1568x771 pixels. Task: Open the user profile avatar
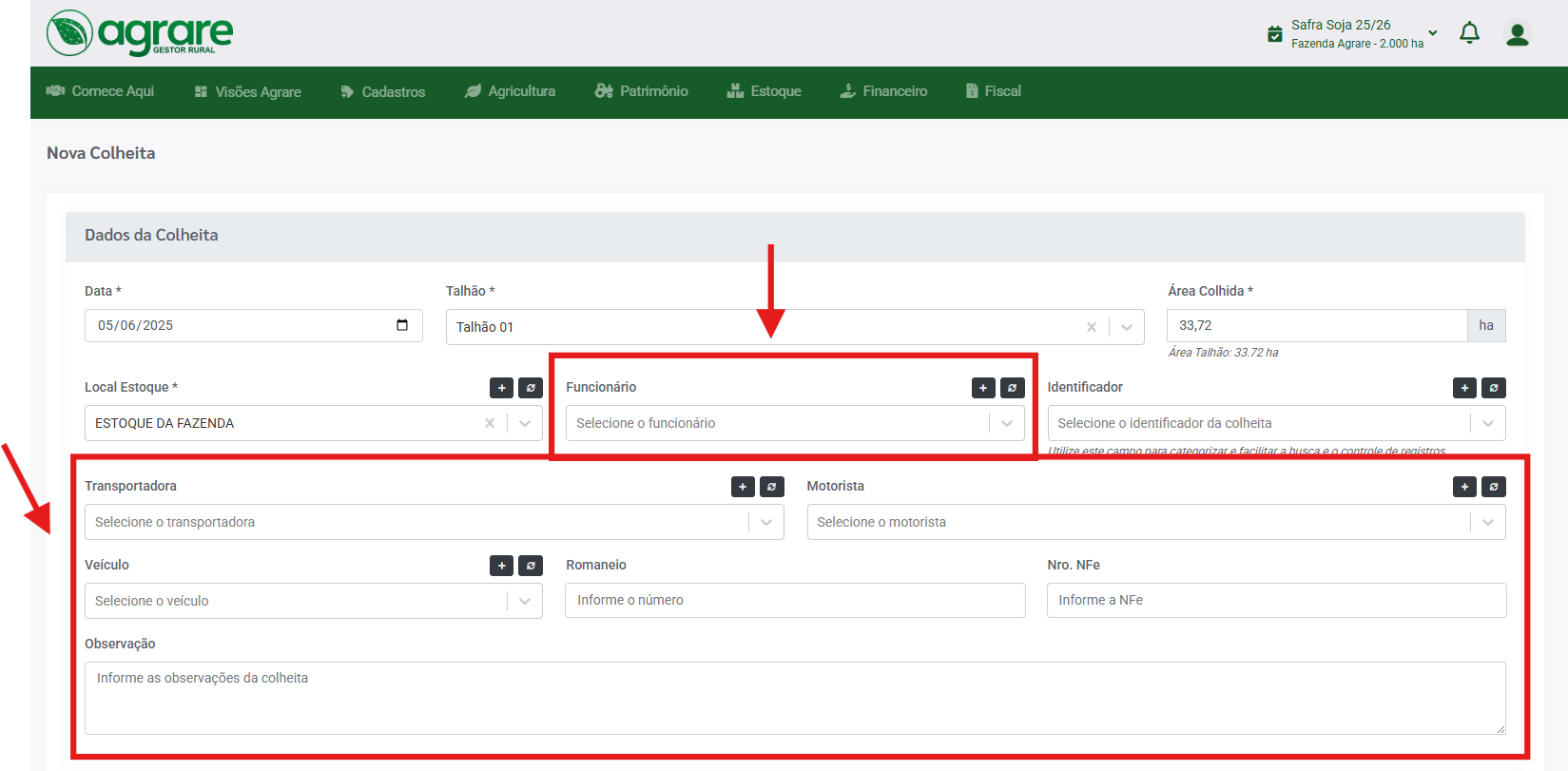pyautogui.click(x=1518, y=34)
